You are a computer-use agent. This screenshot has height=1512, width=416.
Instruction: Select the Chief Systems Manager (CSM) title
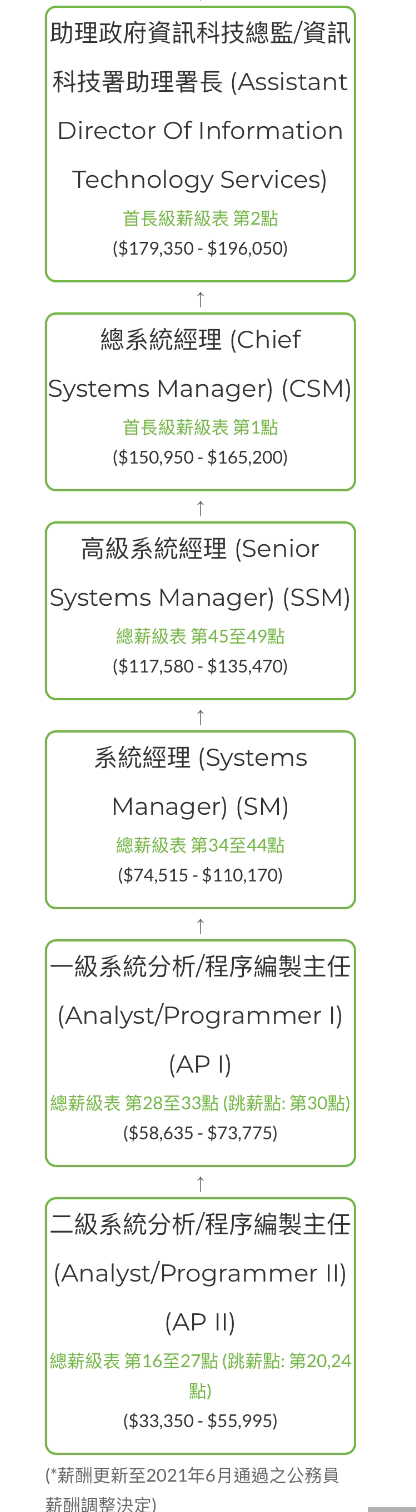tap(200, 364)
